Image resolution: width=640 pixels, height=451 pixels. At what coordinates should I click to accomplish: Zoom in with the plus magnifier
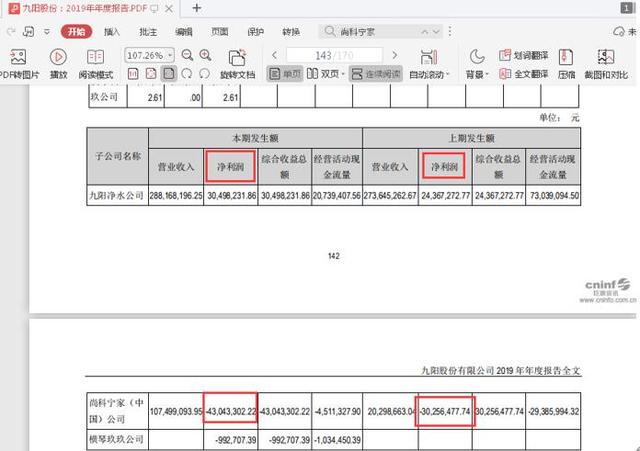[205, 55]
